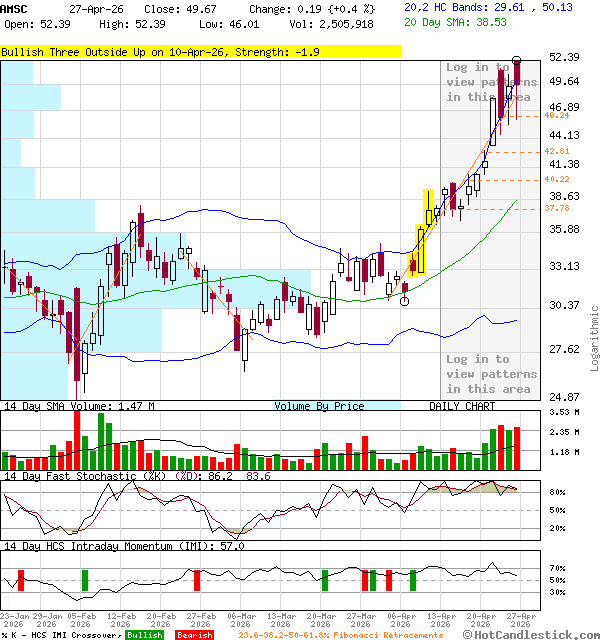
Task: Click the 3.53 M volume axis label
Action: coord(564,412)
